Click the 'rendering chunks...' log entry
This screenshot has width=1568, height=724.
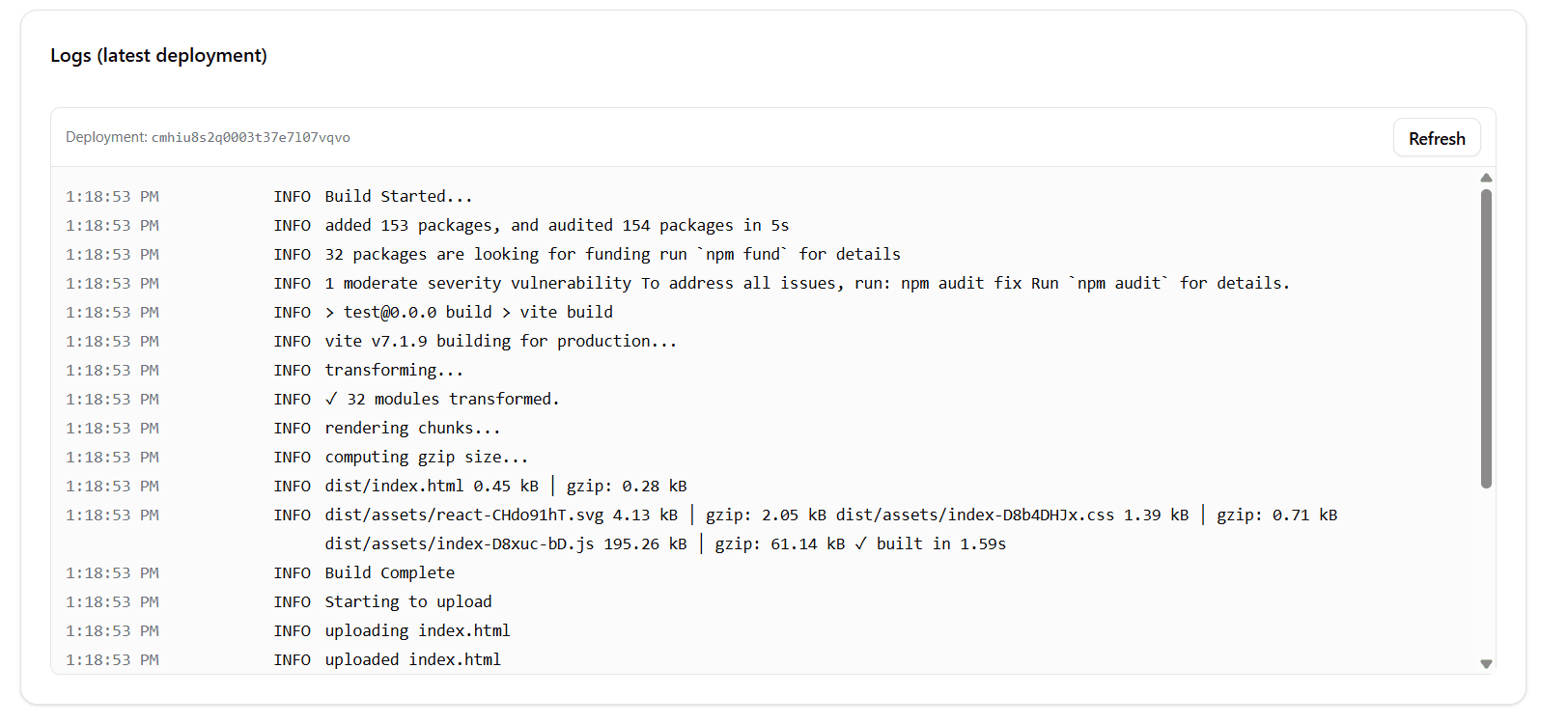(412, 428)
